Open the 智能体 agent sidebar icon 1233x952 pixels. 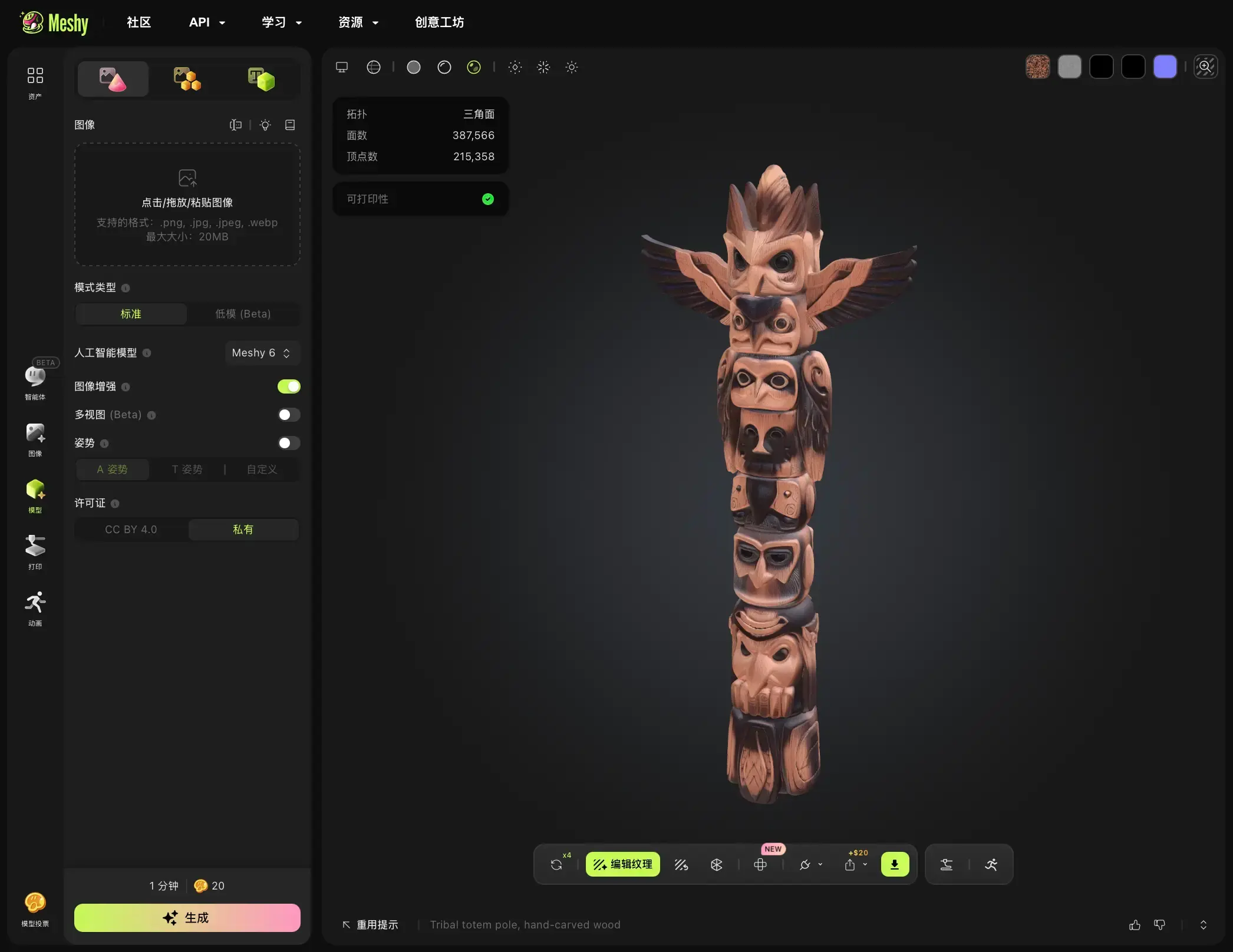coord(35,380)
